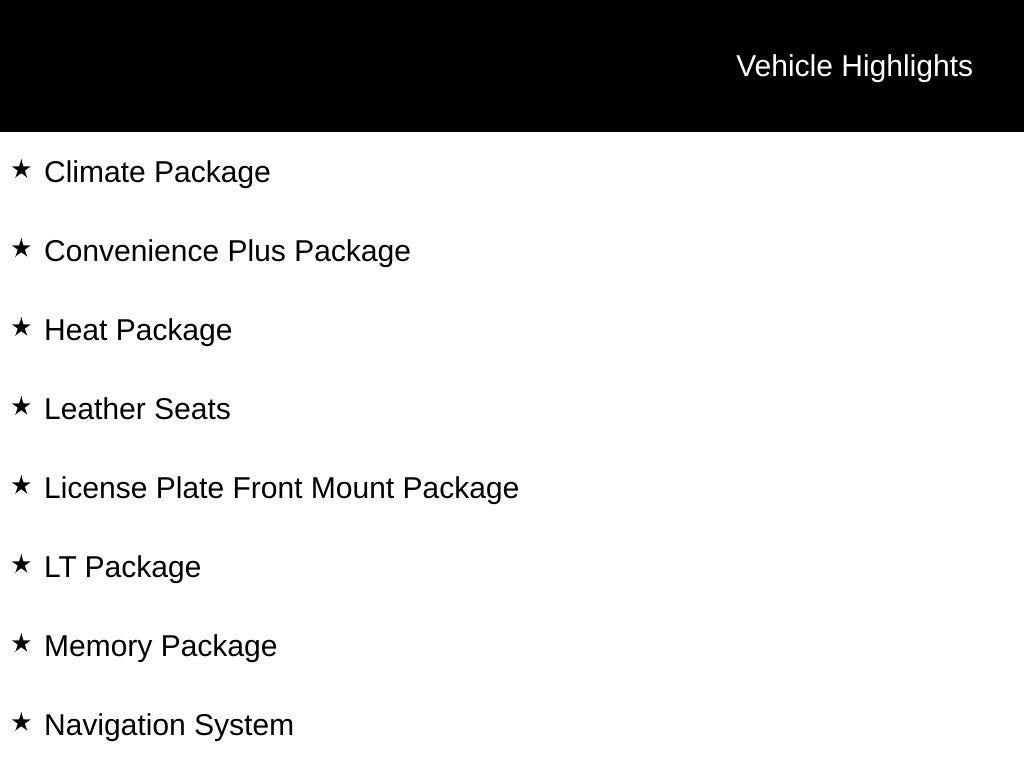Viewport: 1024px width, 768px height.
Task: Click the word Plus in Convenience Plus Package
Action: click(257, 251)
